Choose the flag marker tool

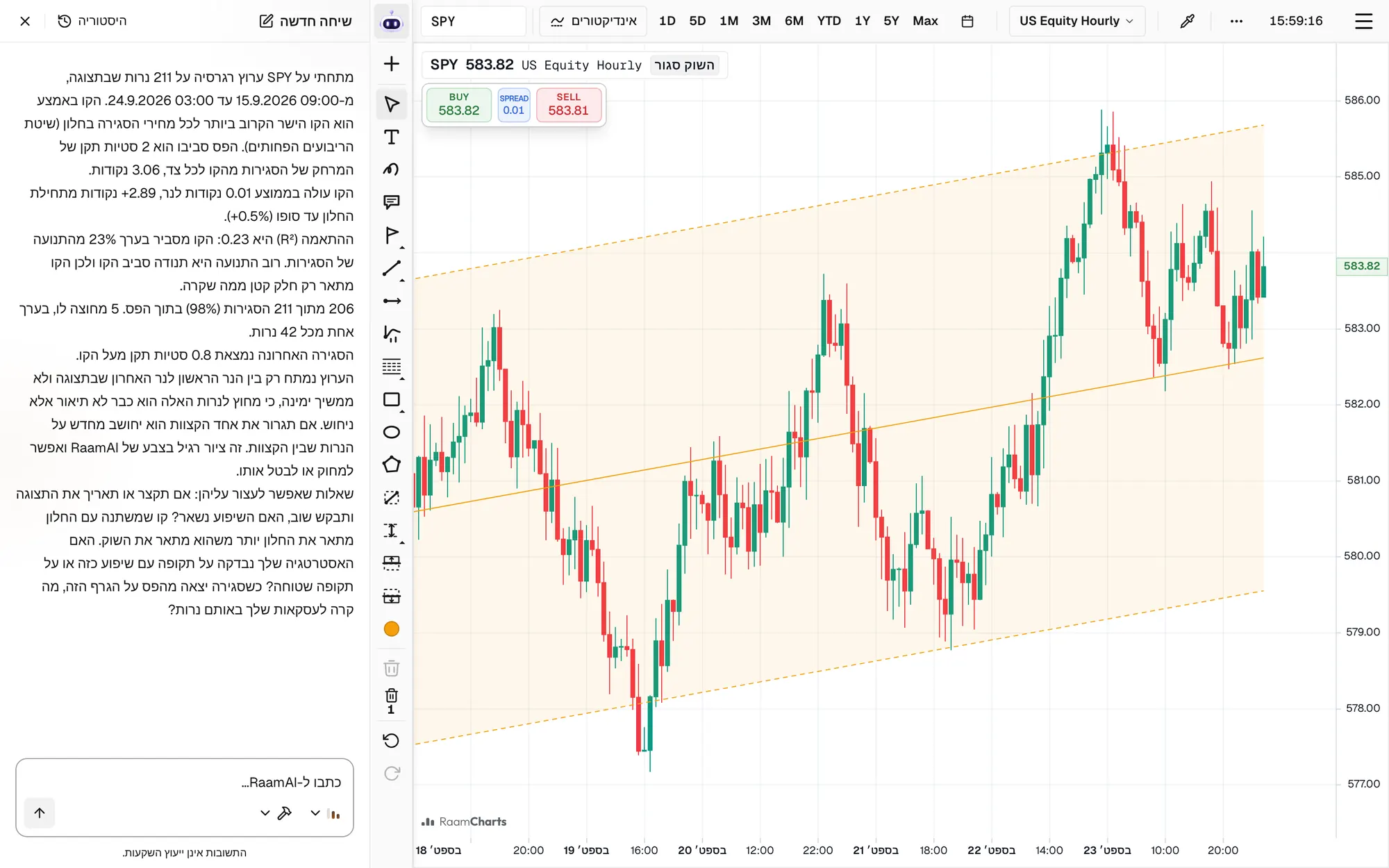392,235
